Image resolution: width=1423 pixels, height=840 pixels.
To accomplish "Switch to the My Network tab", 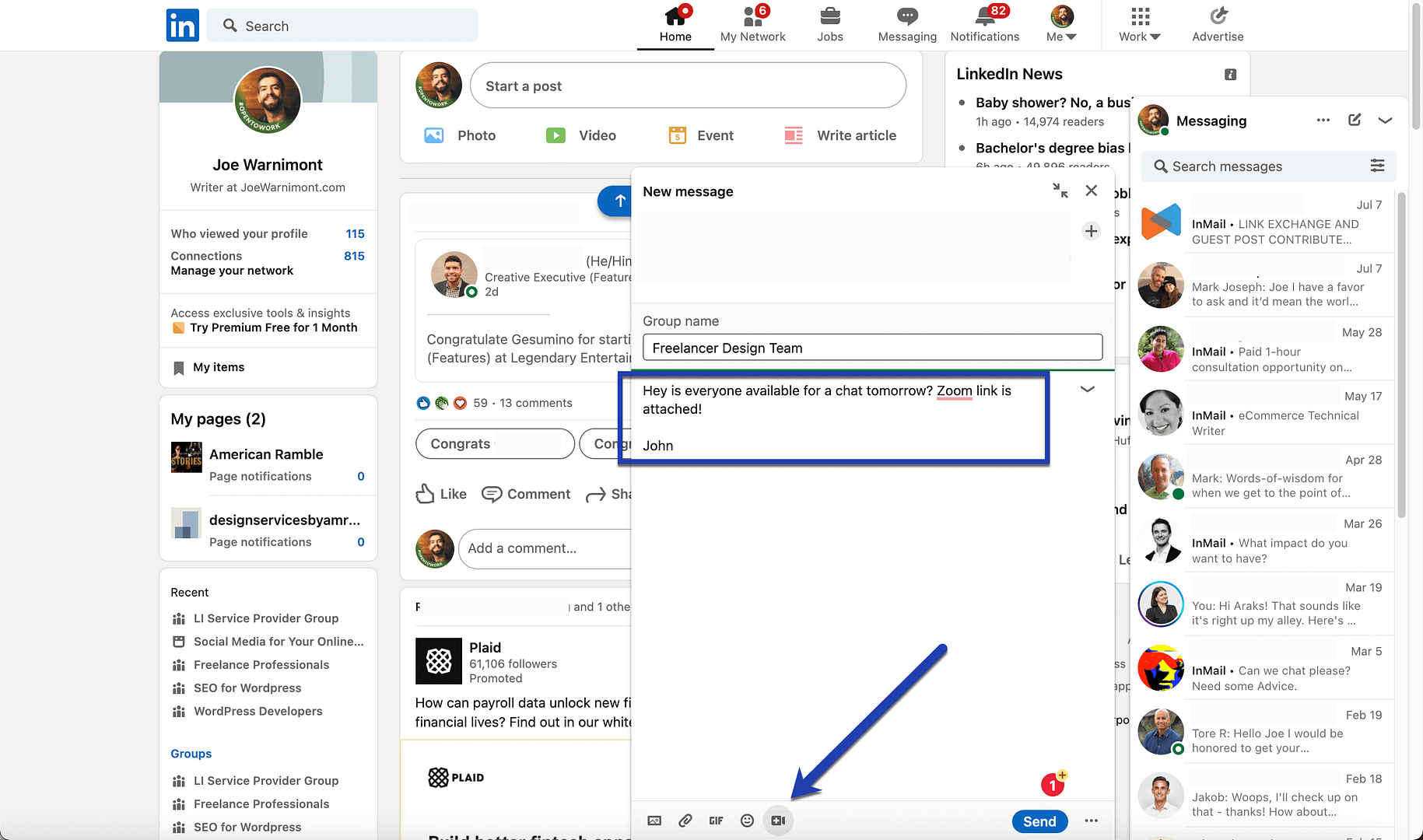I will (752, 25).
